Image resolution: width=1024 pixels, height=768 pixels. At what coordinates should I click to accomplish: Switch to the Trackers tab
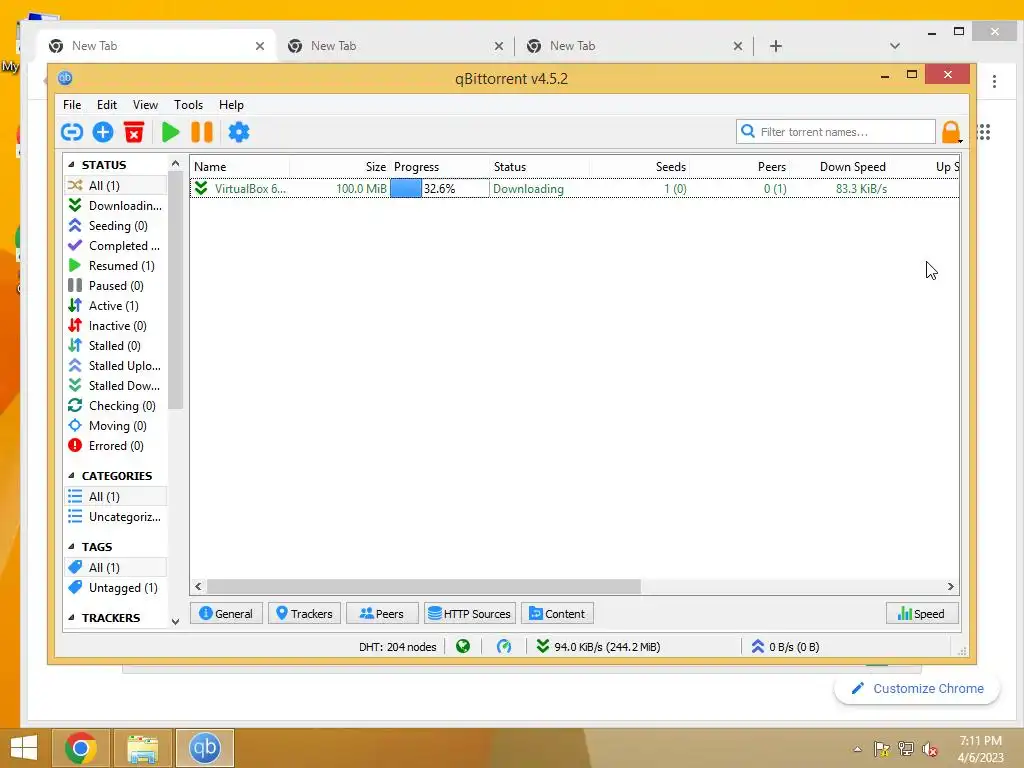pyautogui.click(x=304, y=614)
